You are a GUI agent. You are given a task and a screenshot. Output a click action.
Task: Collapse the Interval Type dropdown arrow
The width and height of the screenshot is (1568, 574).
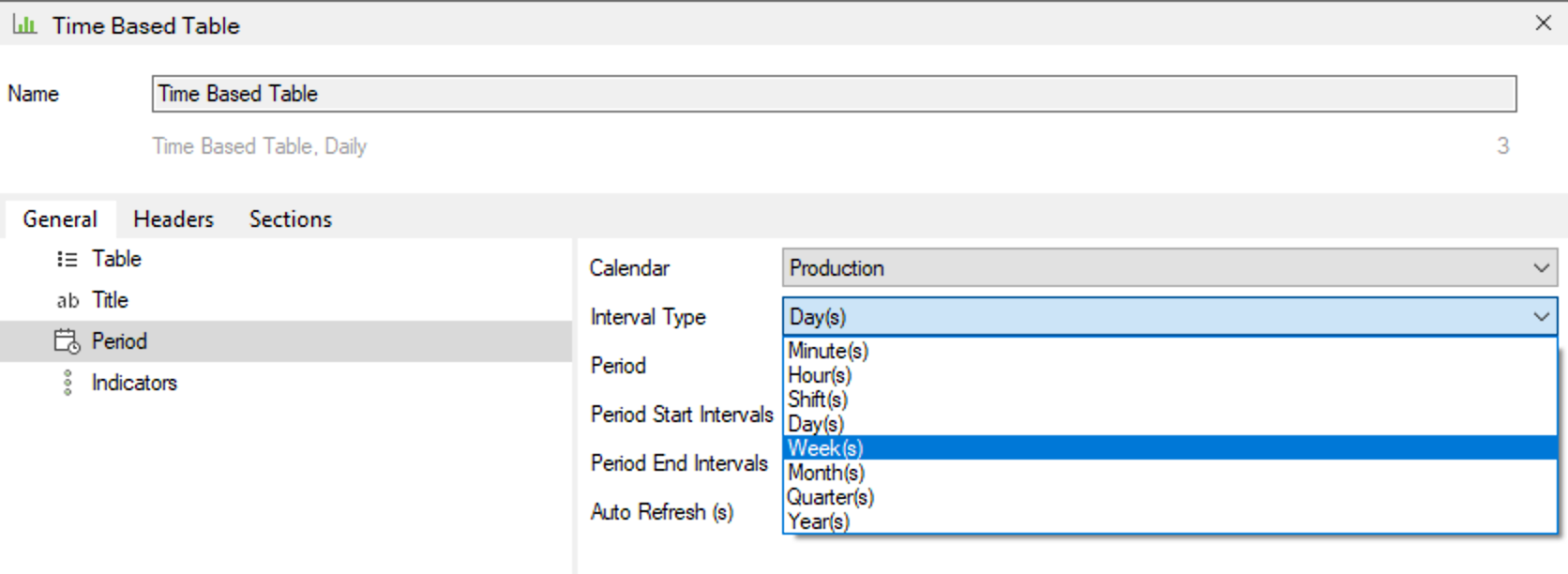tap(1541, 317)
